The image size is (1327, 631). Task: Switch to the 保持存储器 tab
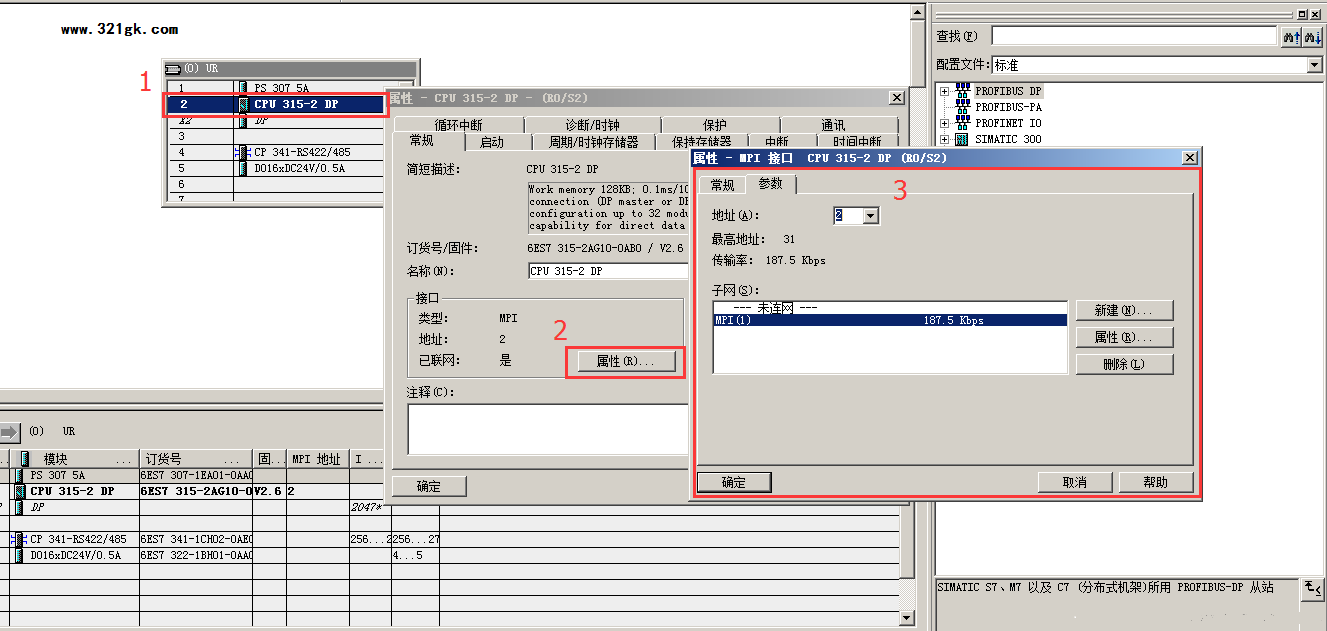pyautogui.click(x=702, y=142)
